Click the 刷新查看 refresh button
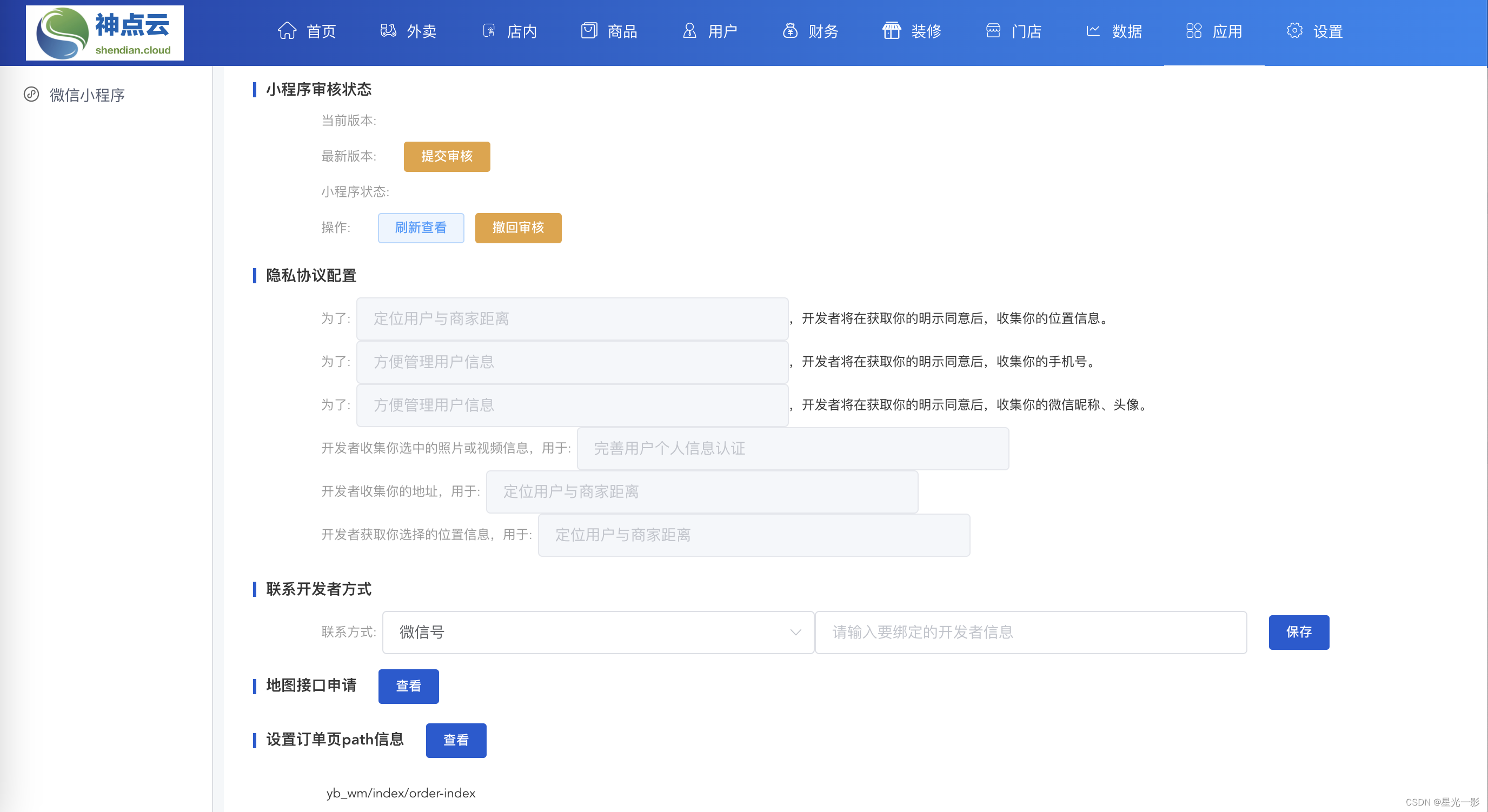 point(421,228)
